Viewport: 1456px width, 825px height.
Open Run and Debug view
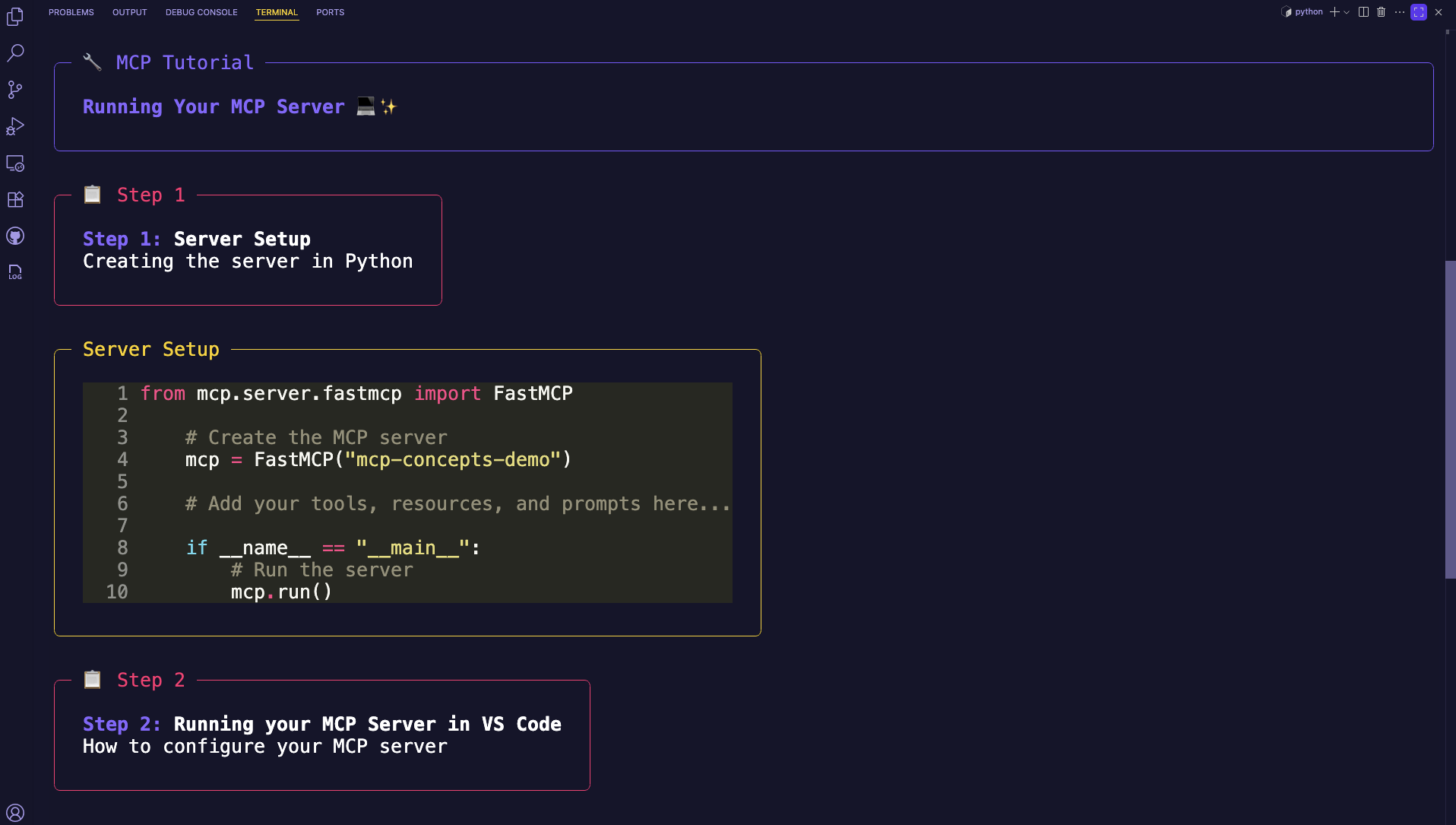click(15, 126)
